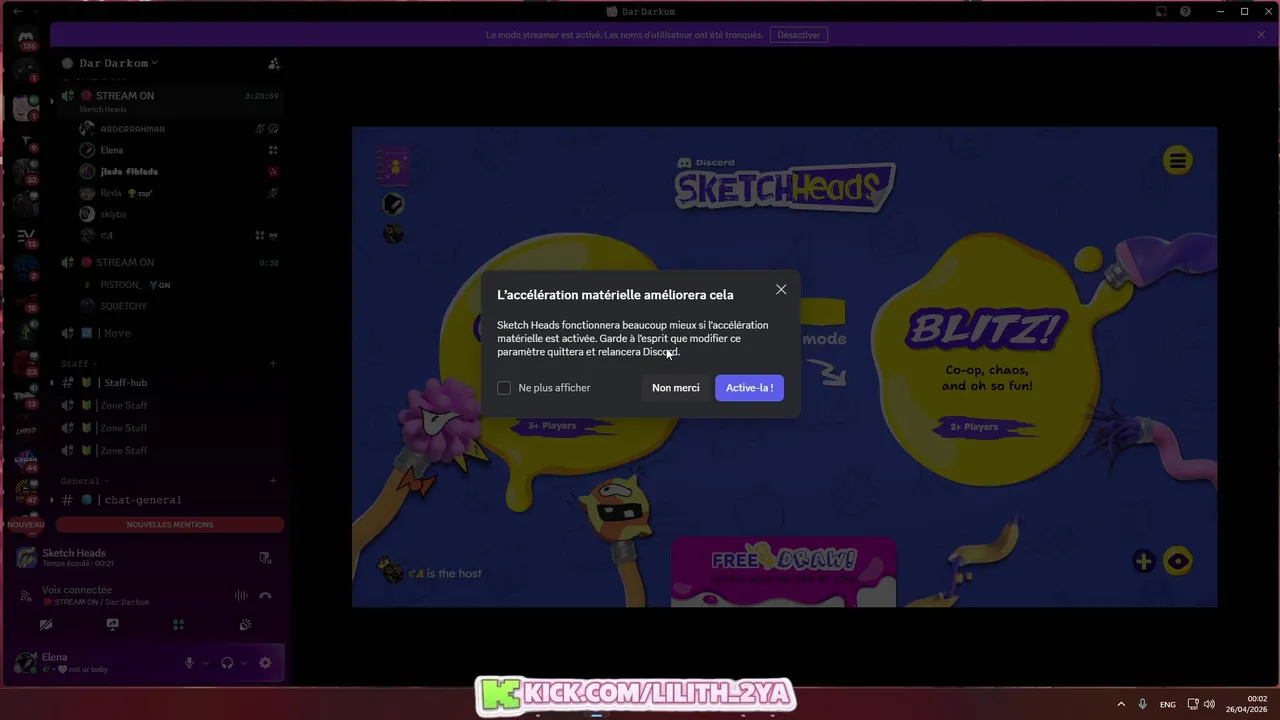Screen dimensions: 1280x720
Task: Click the microphone icon in system tray
Action: [1143, 704]
